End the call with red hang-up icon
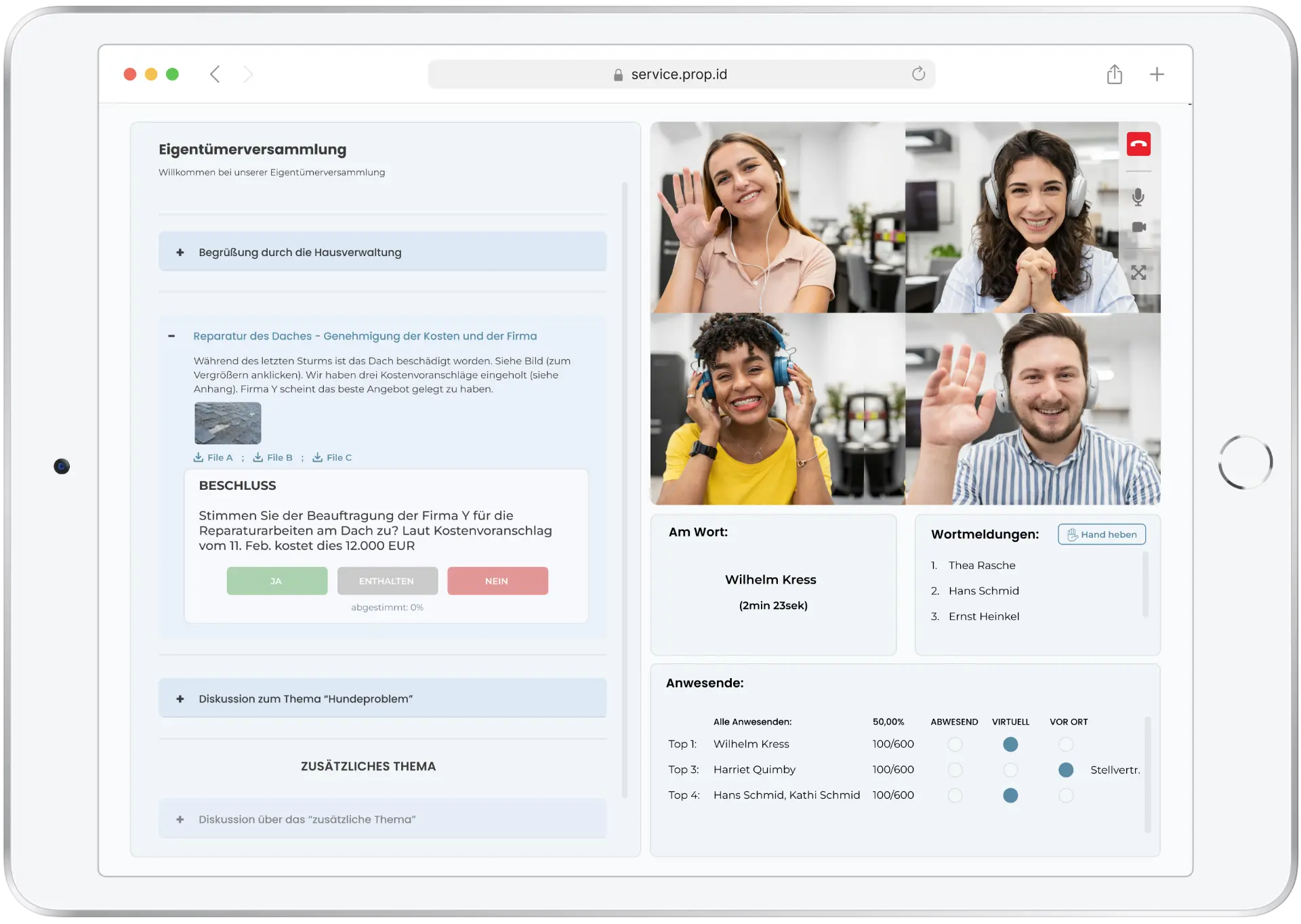Image resolution: width=1301 pixels, height=924 pixels. [x=1138, y=144]
